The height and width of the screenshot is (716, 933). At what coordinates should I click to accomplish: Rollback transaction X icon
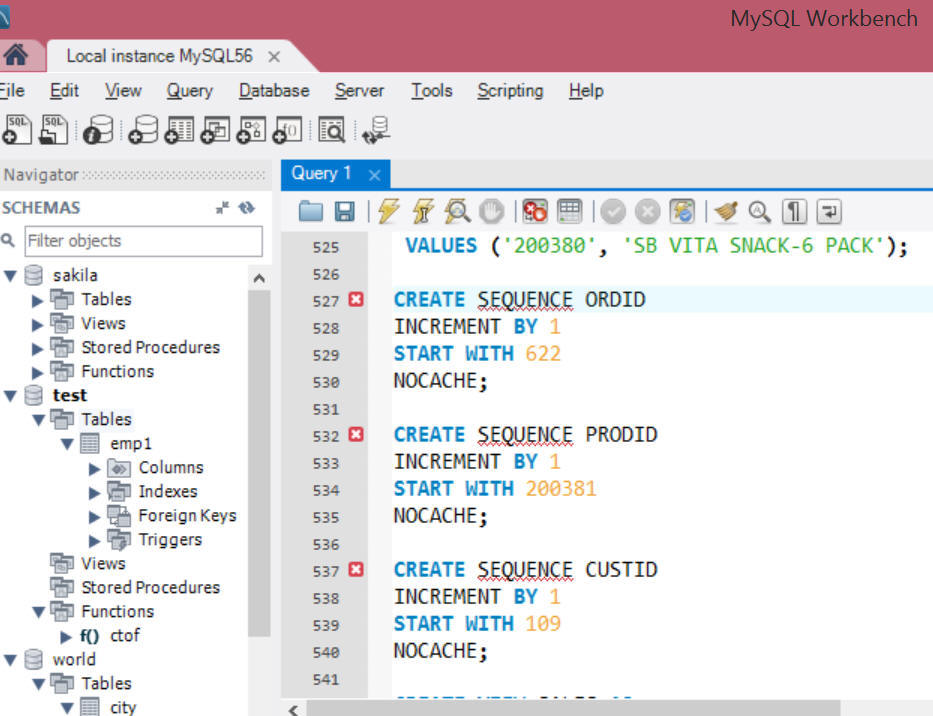coord(647,211)
